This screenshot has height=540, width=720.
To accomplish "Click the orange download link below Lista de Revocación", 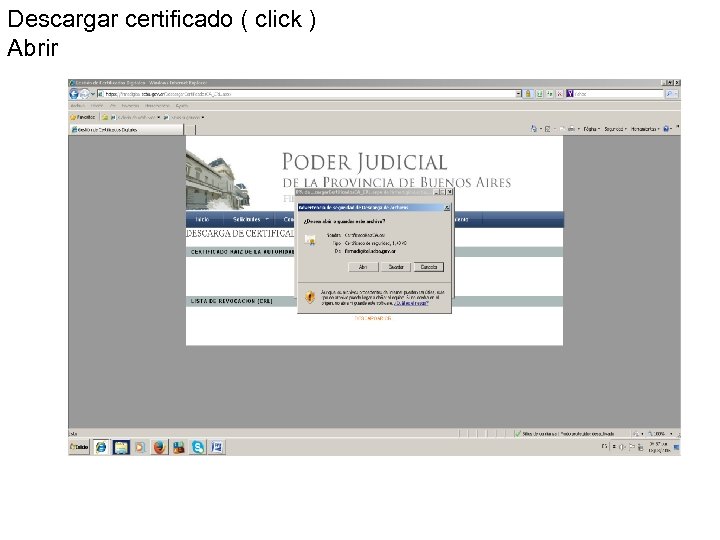I will pos(372,318).
